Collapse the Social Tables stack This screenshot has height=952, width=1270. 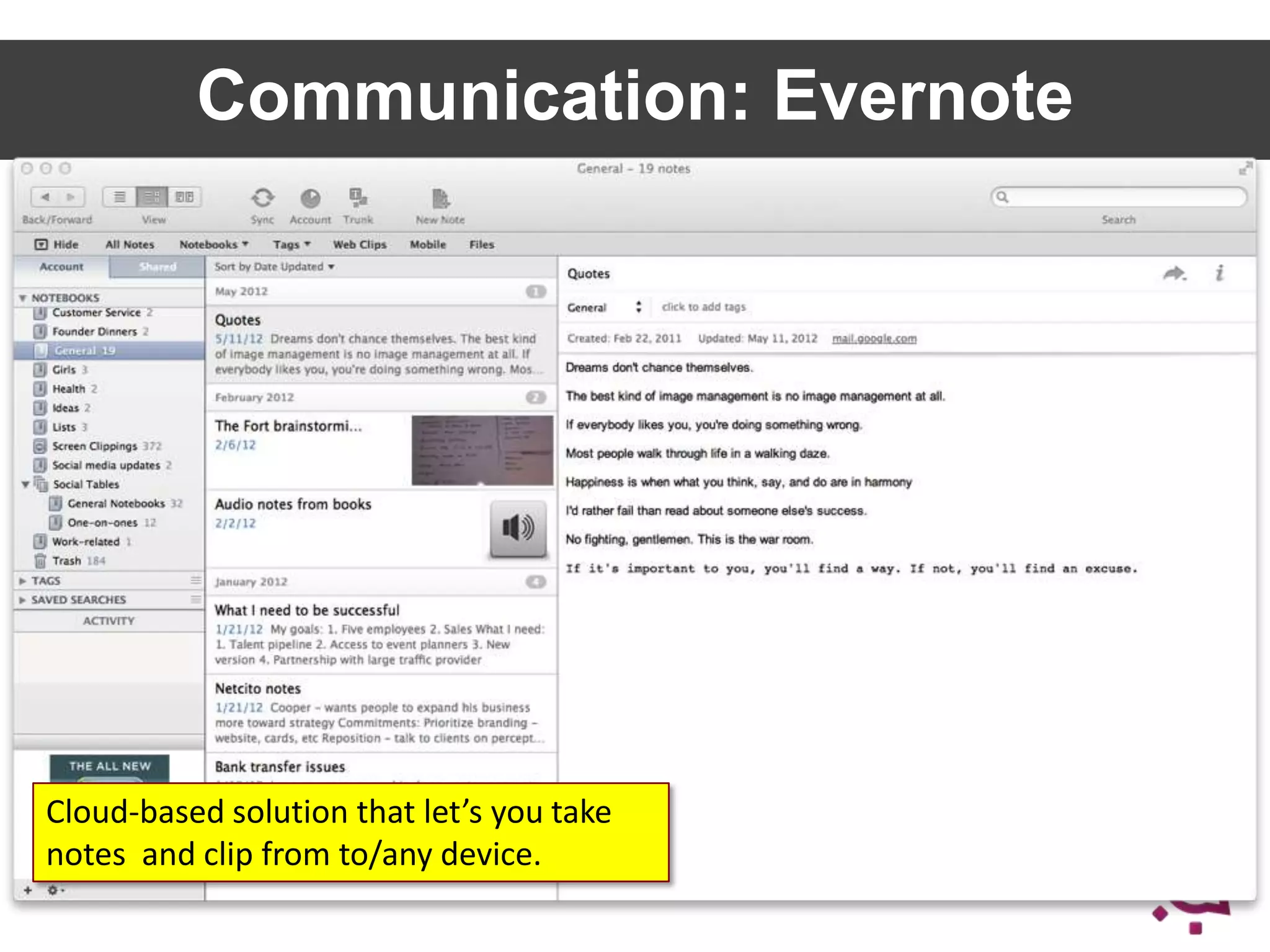click(x=25, y=484)
